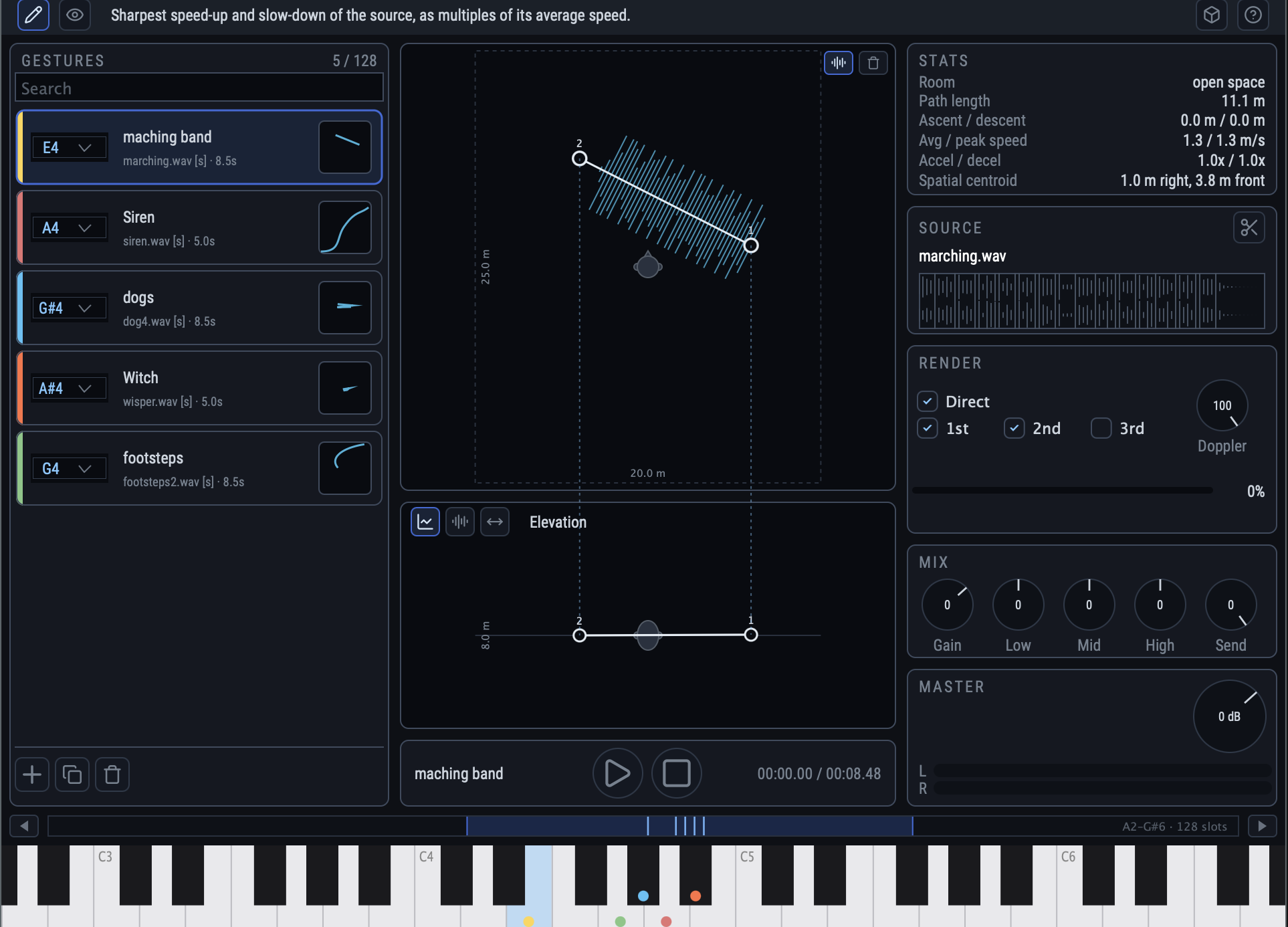
Task: Open E4 note dropdown for maching band
Action: tap(70, 147)
